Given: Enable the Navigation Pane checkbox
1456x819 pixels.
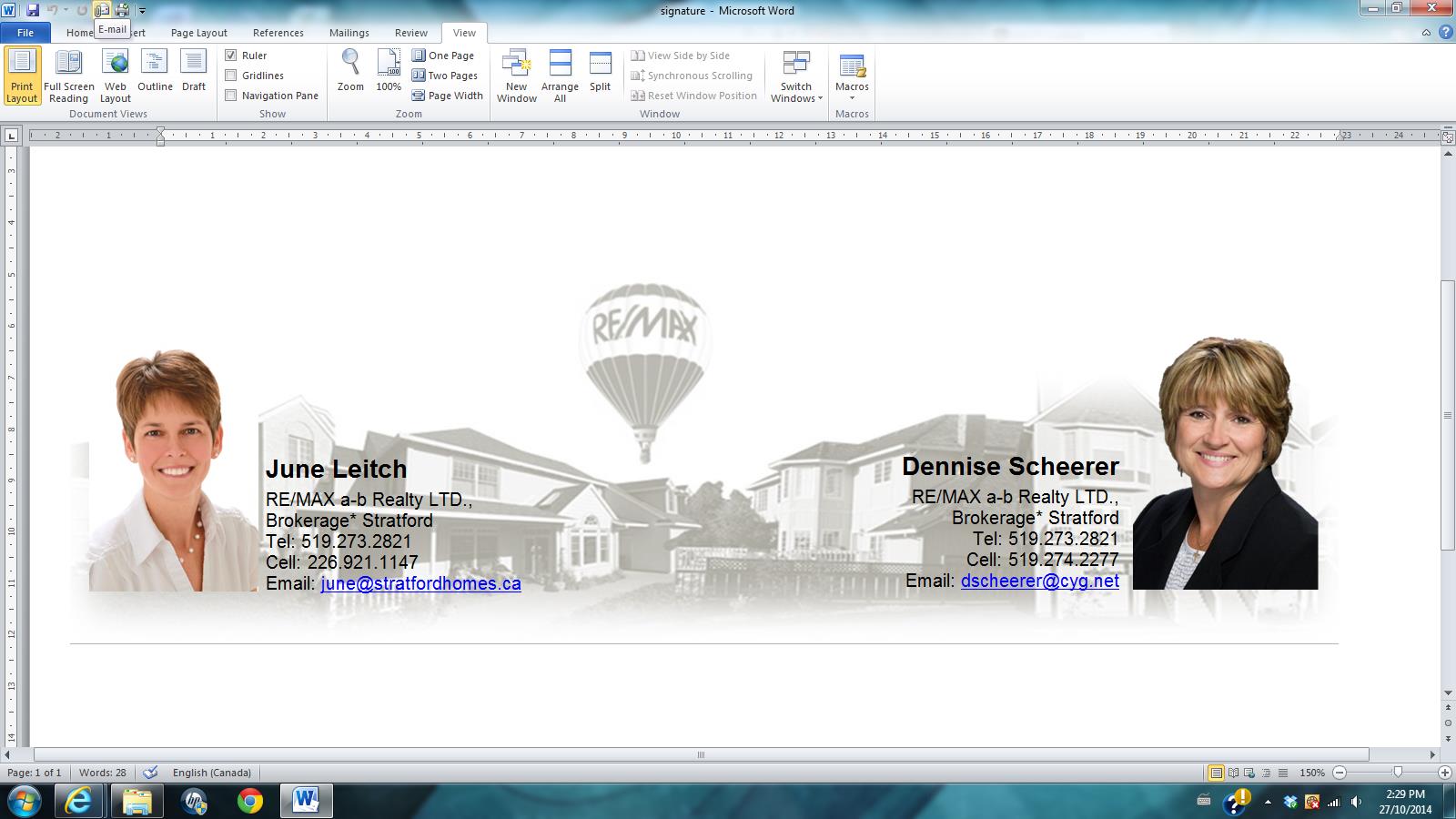Looking at the screenshot, I should pyautogui.click(x=231, y=96).
